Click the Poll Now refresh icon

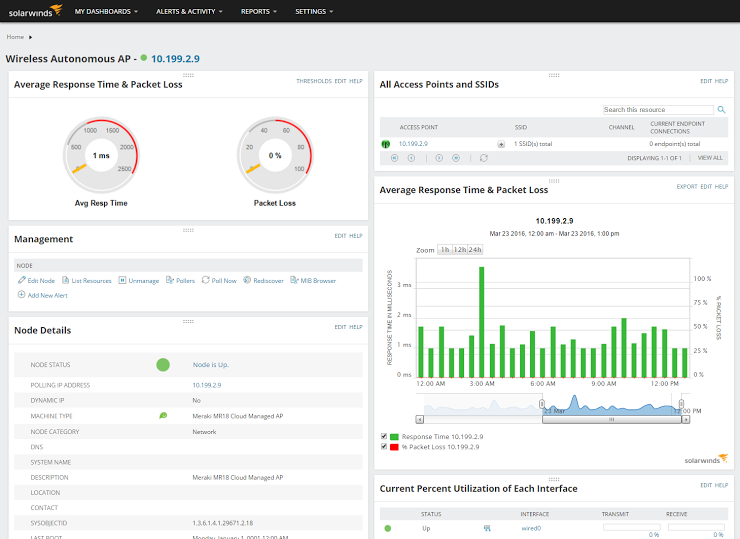click(x=206, y=281)
